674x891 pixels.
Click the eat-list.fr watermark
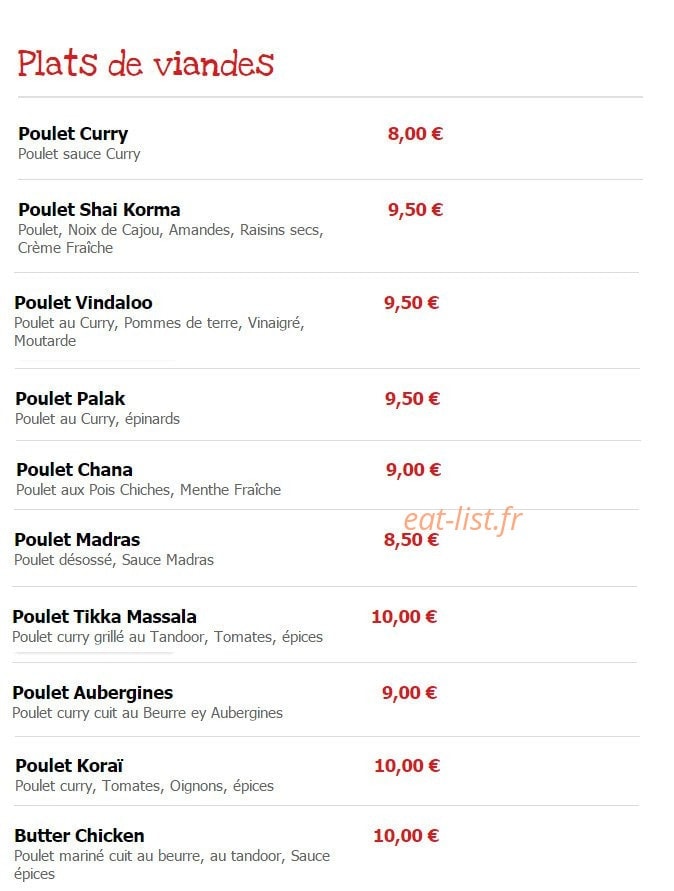[463, 519]
